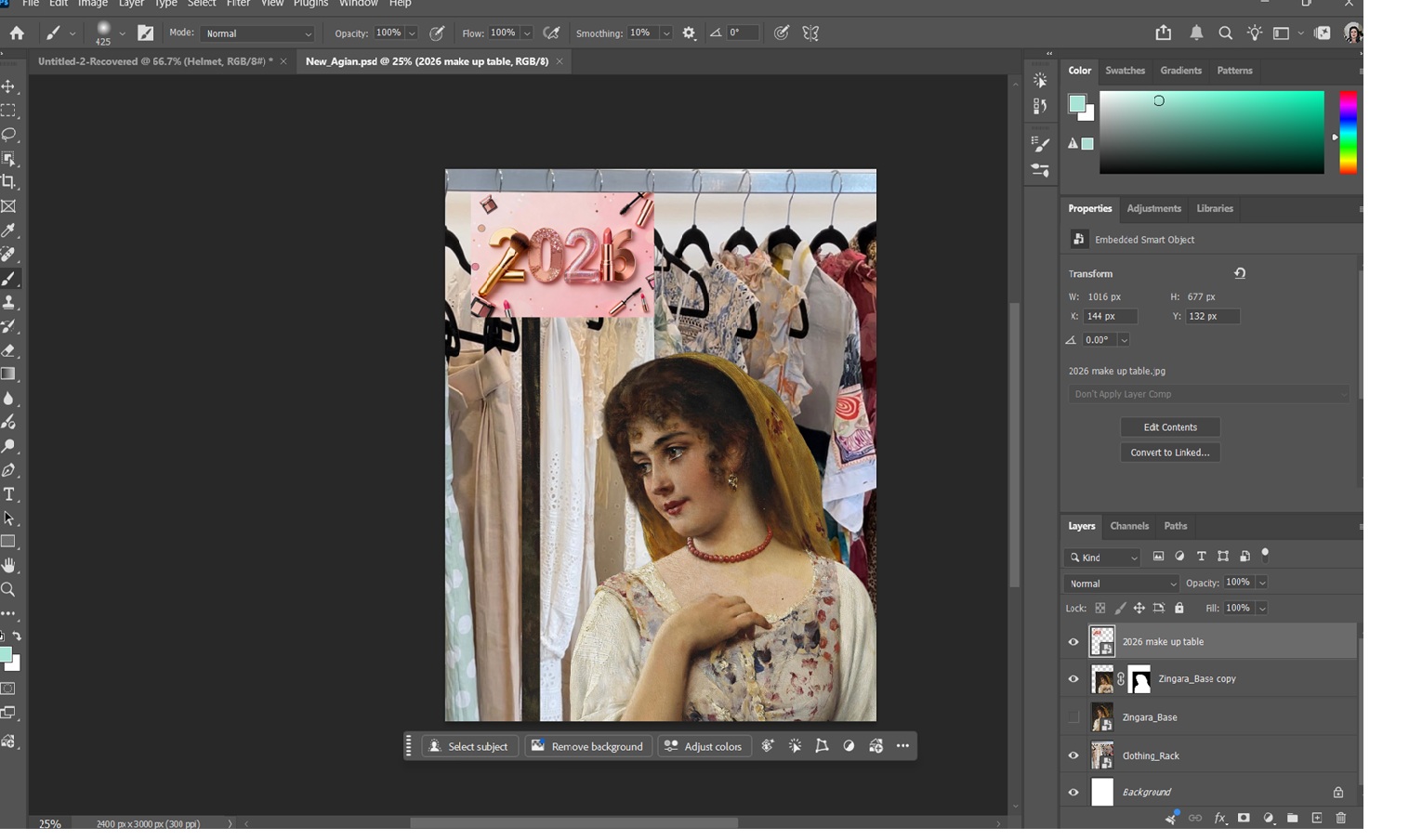Open smoothing options gear
This screenshot has height=840, width=1409.
point(689,33)
